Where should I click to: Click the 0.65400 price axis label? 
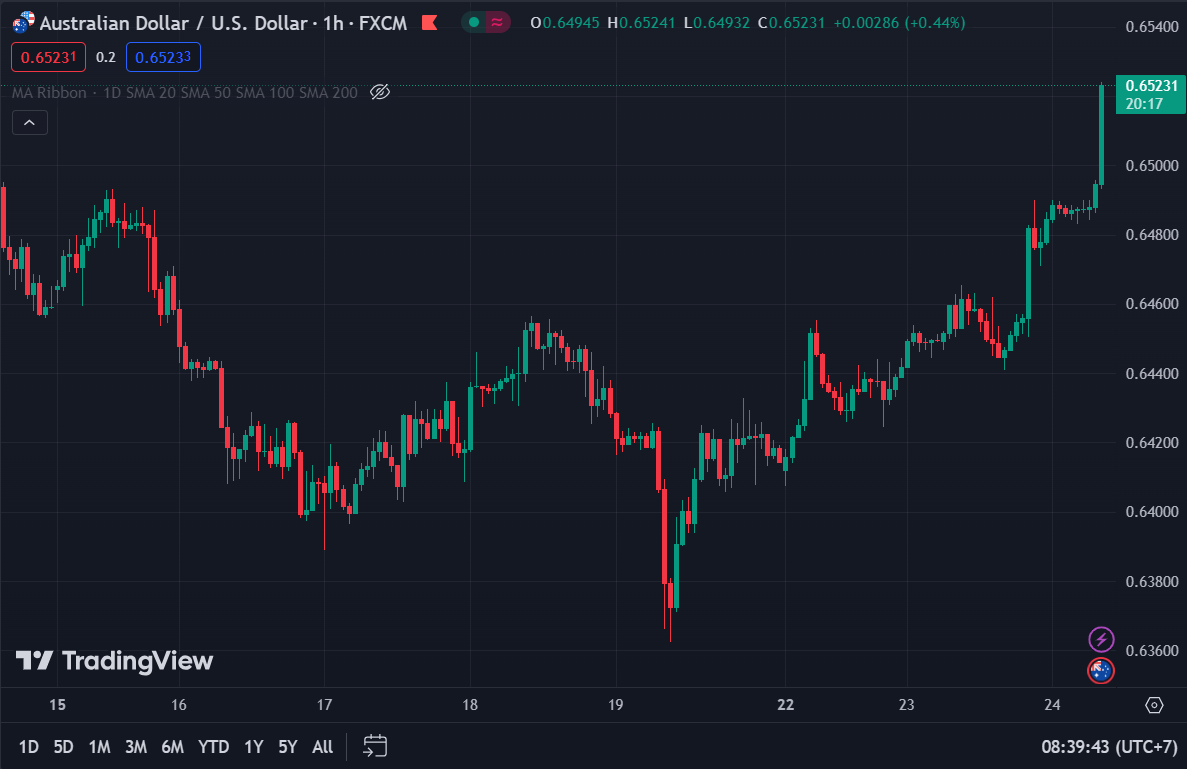pos(1151,26)
